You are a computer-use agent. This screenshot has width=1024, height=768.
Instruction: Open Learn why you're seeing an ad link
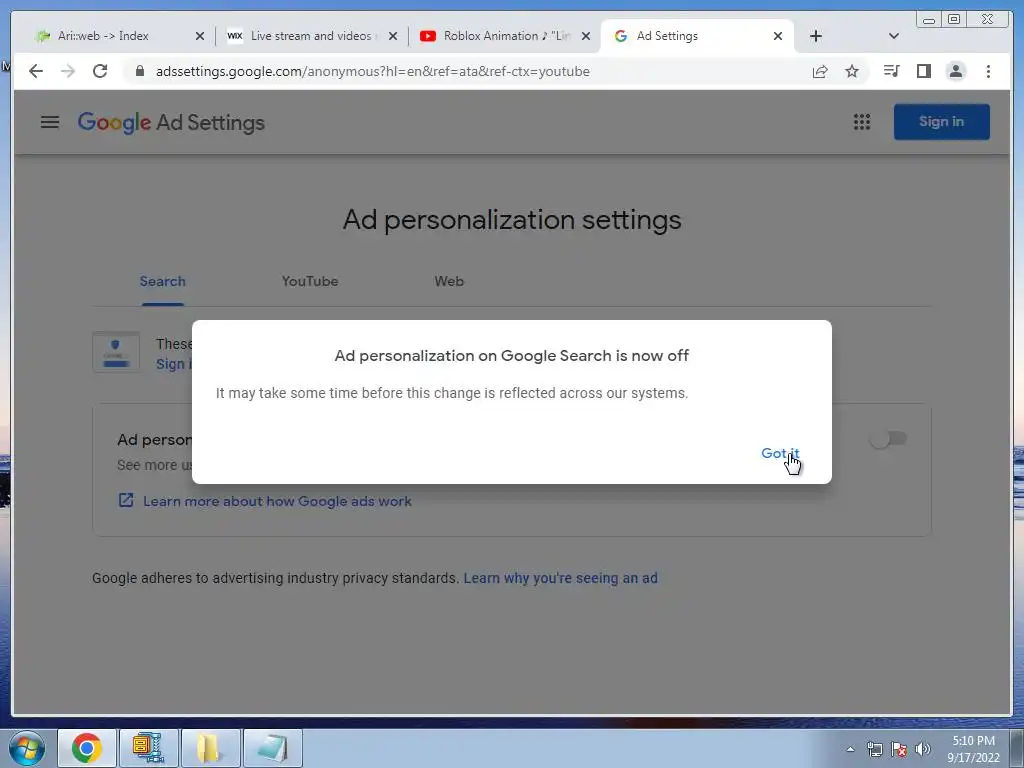560,578
